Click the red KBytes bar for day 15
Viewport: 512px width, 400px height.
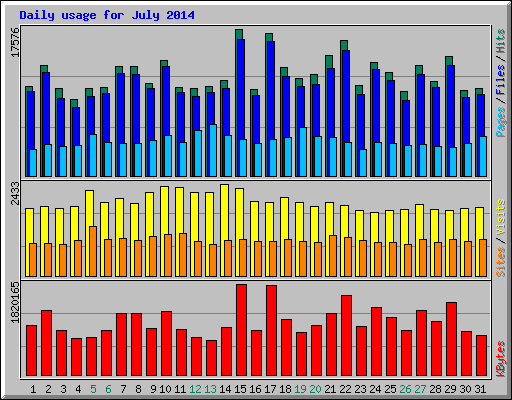point(242,330)
